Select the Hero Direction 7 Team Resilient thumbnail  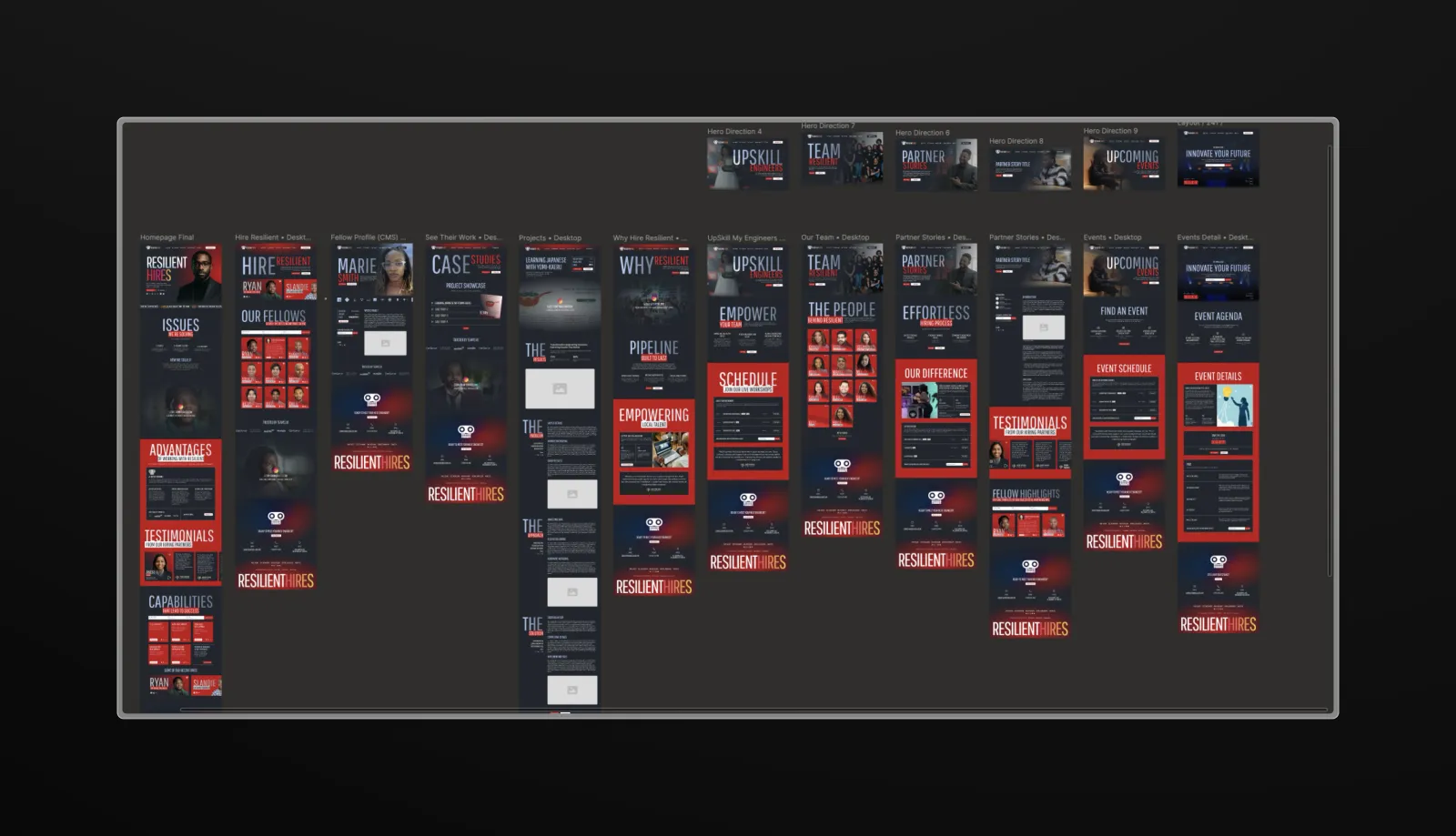(x=842, y=157)
